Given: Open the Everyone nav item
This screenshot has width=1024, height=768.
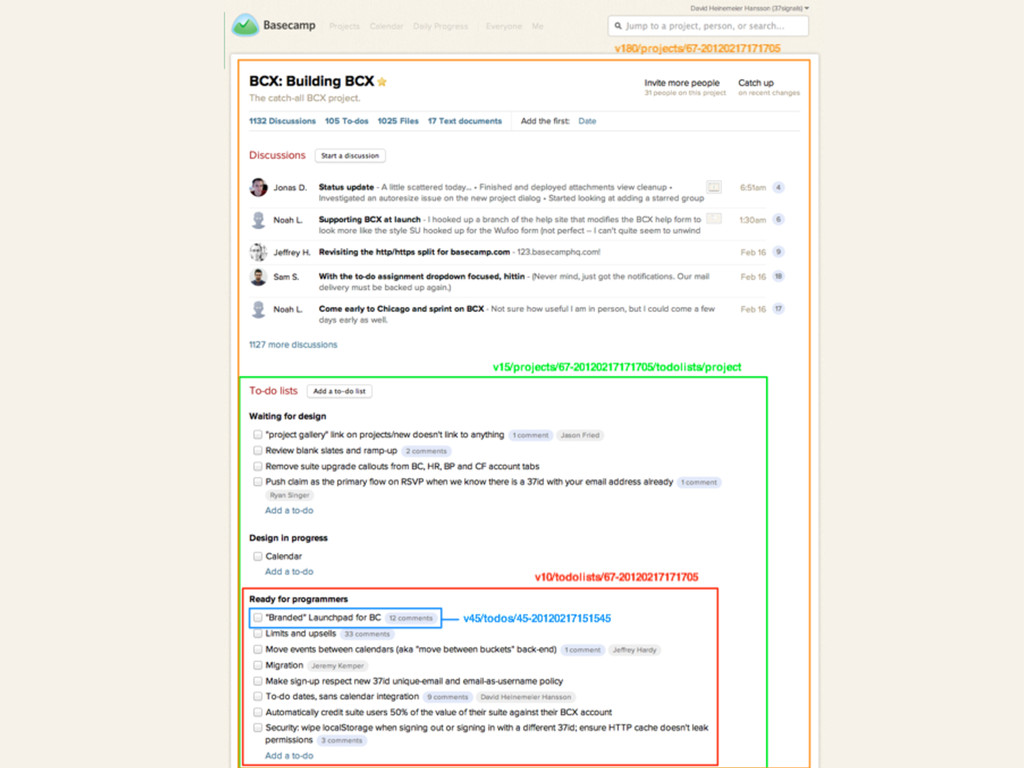Looking at the screenshot, I should point(504,26).
